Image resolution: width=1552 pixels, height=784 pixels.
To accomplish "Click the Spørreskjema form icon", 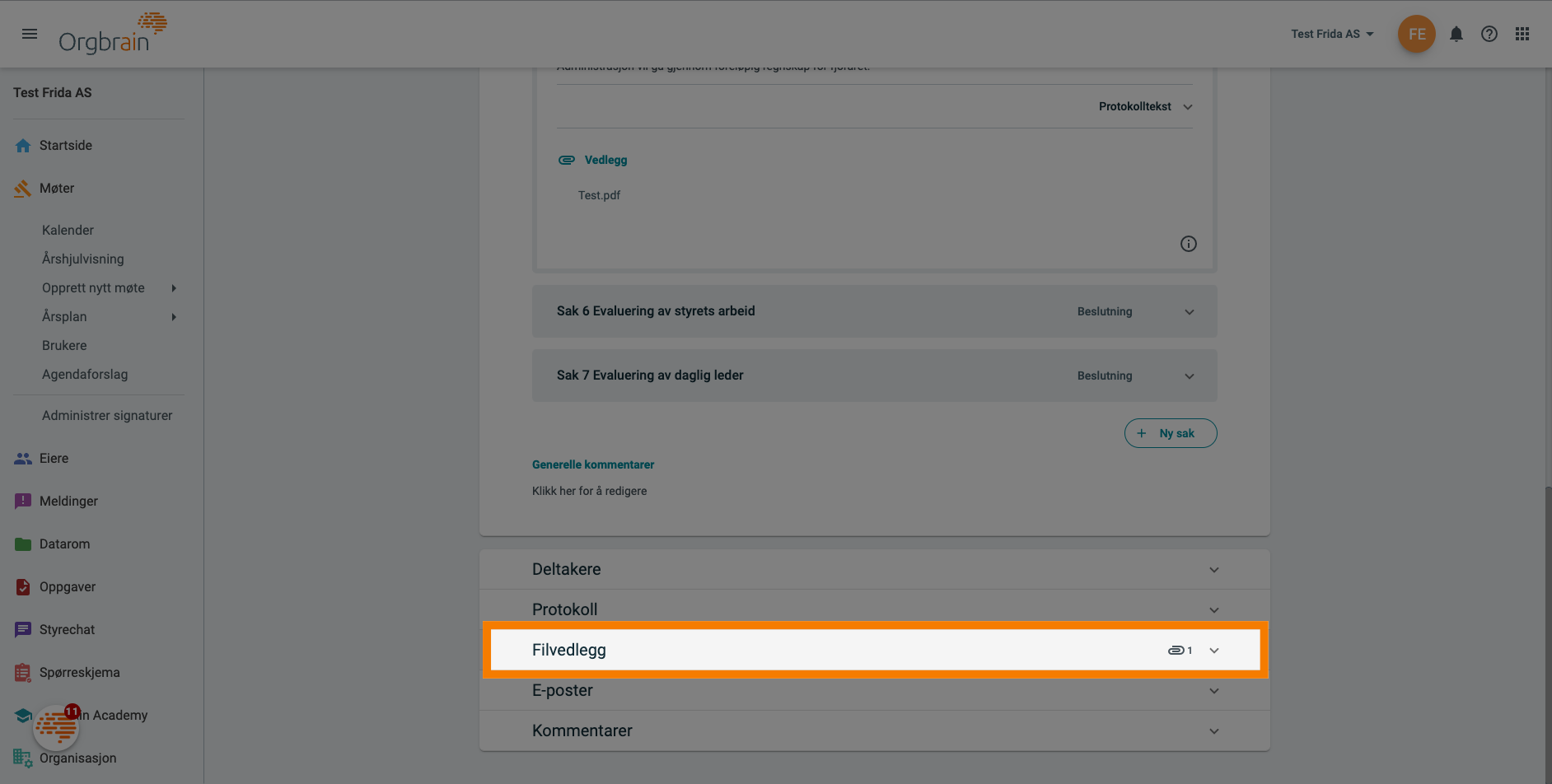I will tap(23, 673).
